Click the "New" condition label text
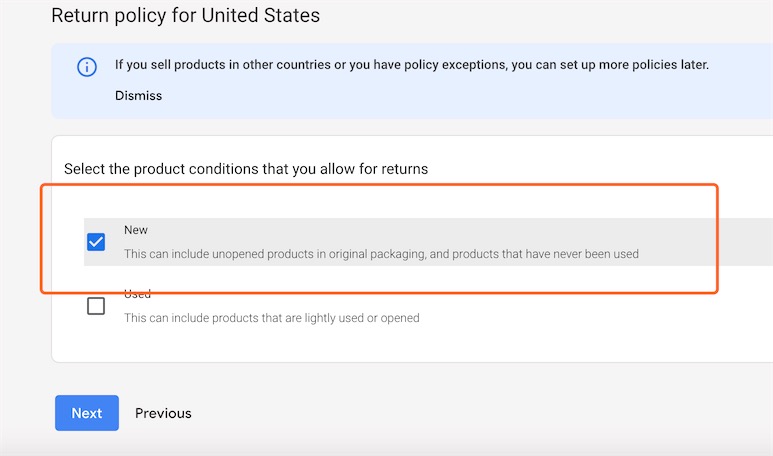773x456 pixels. [136, 230]
